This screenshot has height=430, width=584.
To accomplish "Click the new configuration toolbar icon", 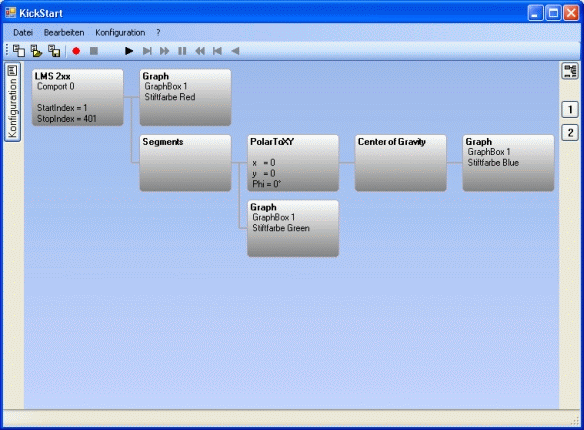I will (19, 51).
